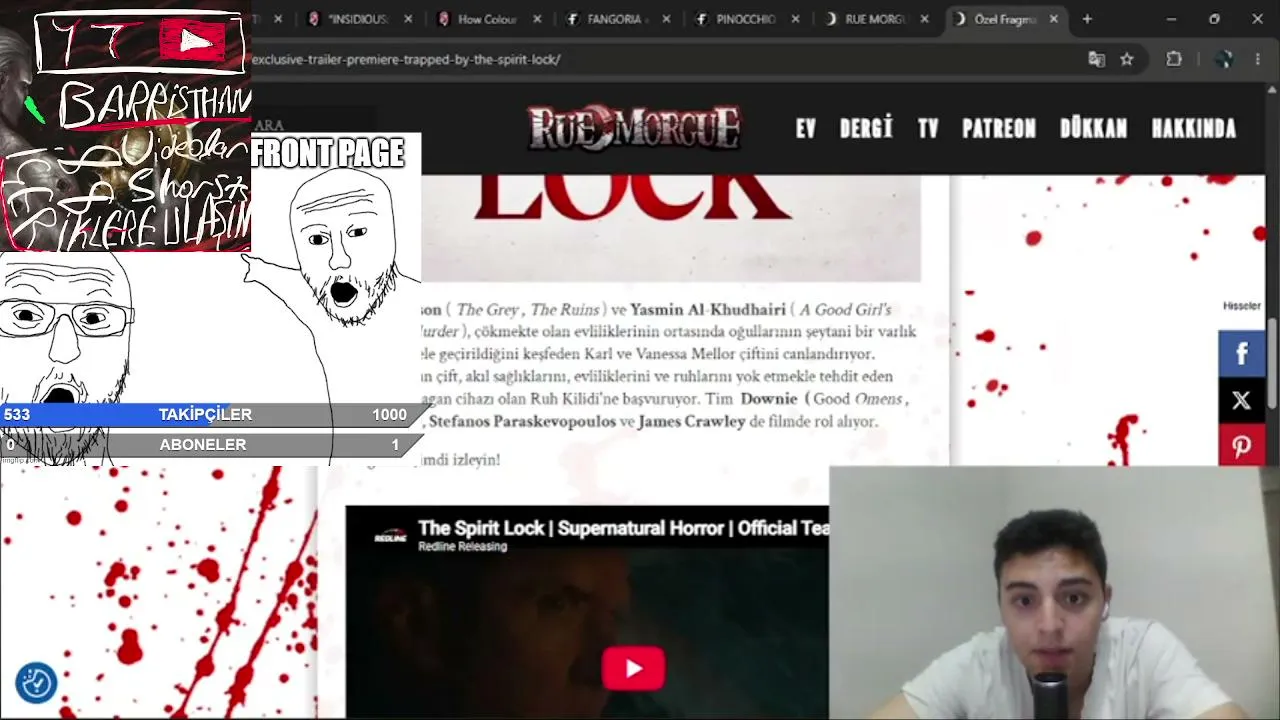Share the article on X

click(x=1242, y=400)
